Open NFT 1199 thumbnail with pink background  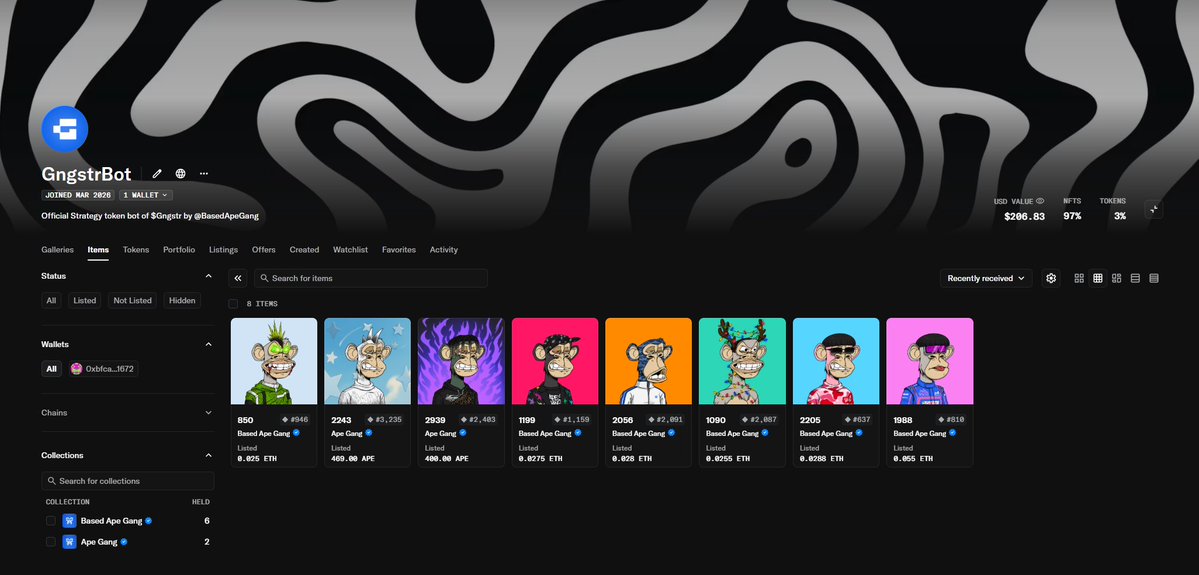click(x=554, y=361)
